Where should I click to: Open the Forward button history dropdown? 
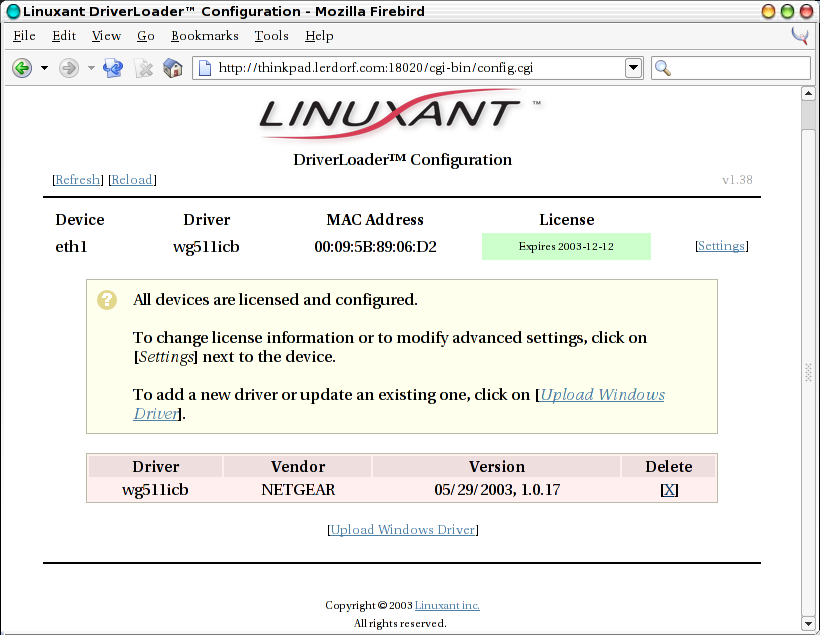click(90, 68)
